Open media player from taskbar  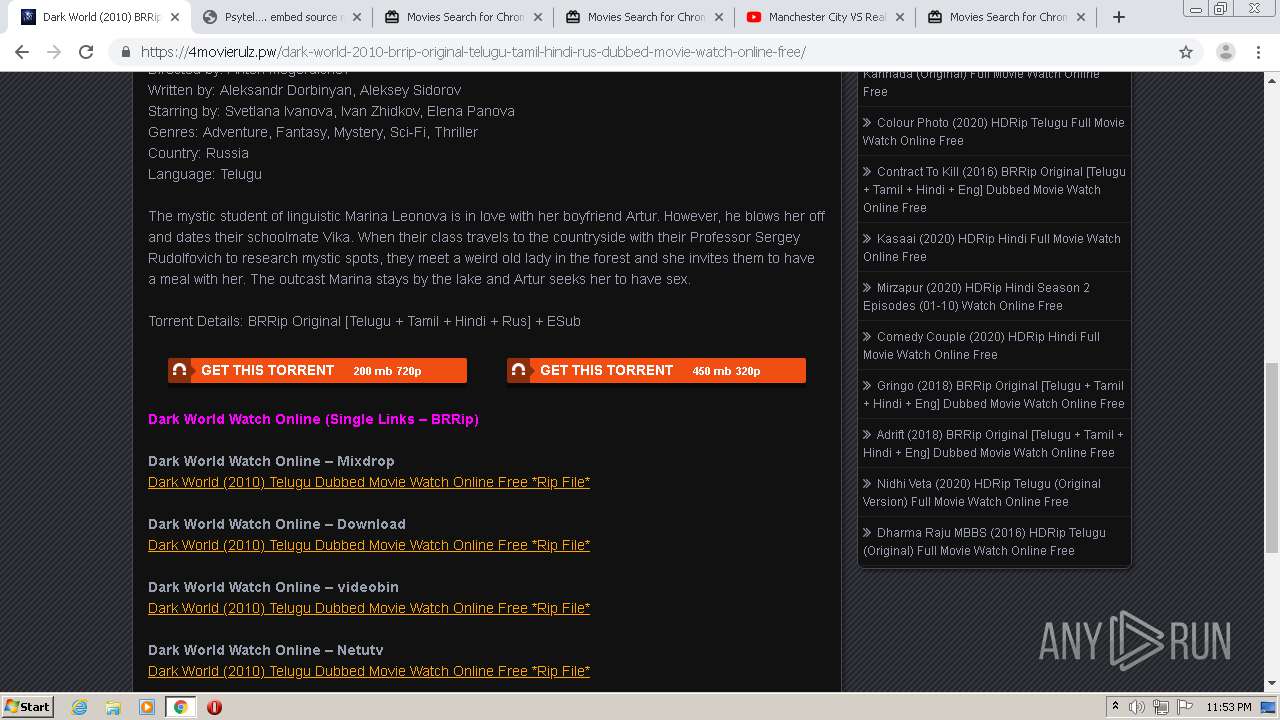click(147, 707)
